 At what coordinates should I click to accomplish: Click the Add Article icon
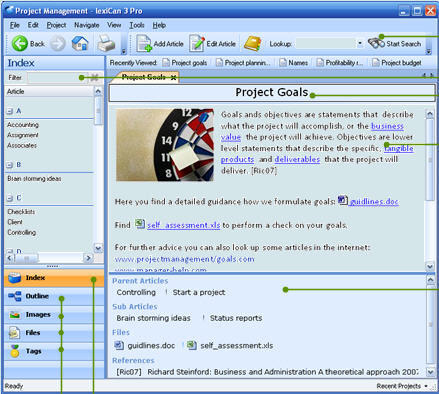(144, 44)
